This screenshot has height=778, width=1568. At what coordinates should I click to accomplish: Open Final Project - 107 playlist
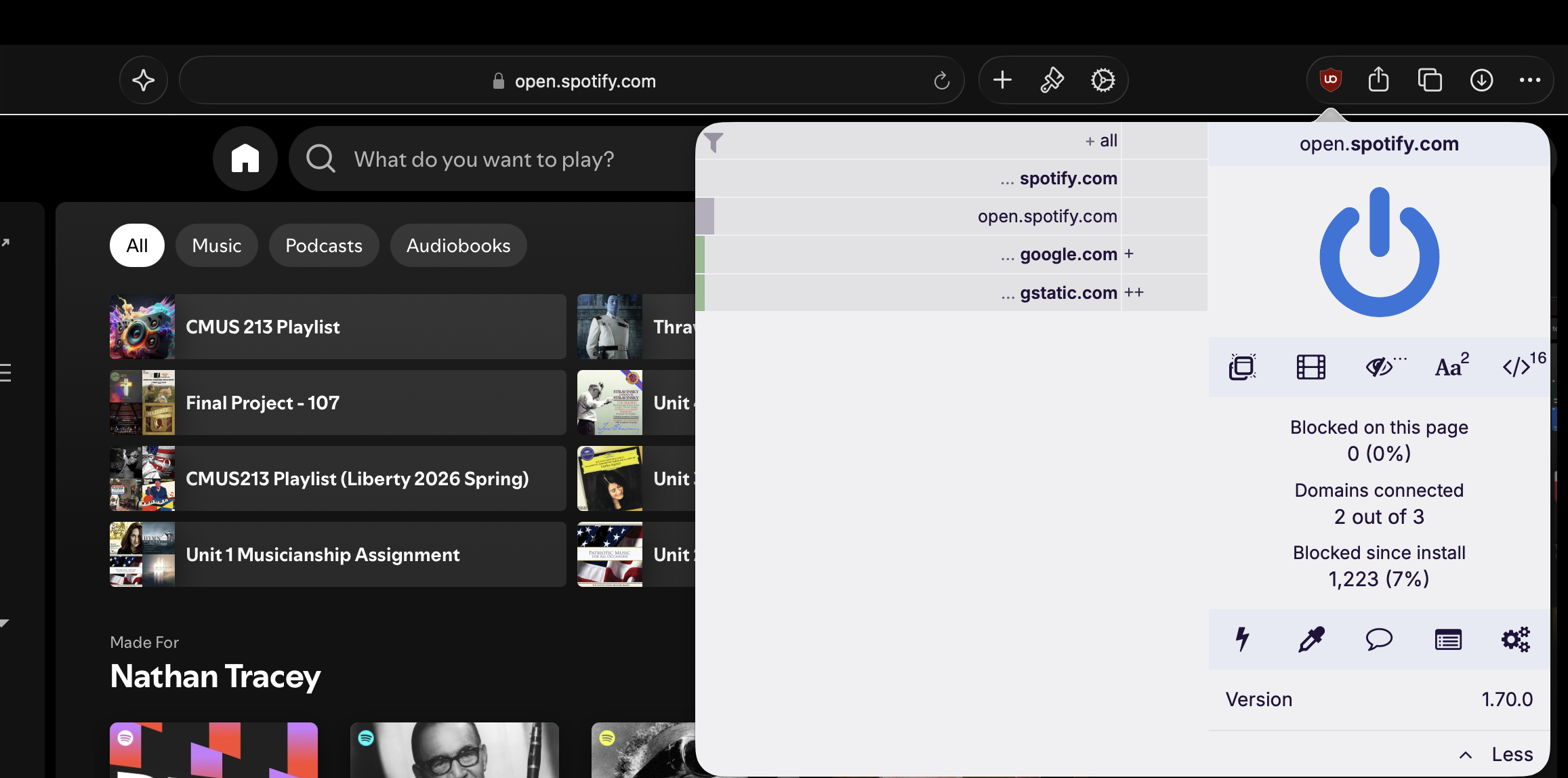click(x=337, y=403)
